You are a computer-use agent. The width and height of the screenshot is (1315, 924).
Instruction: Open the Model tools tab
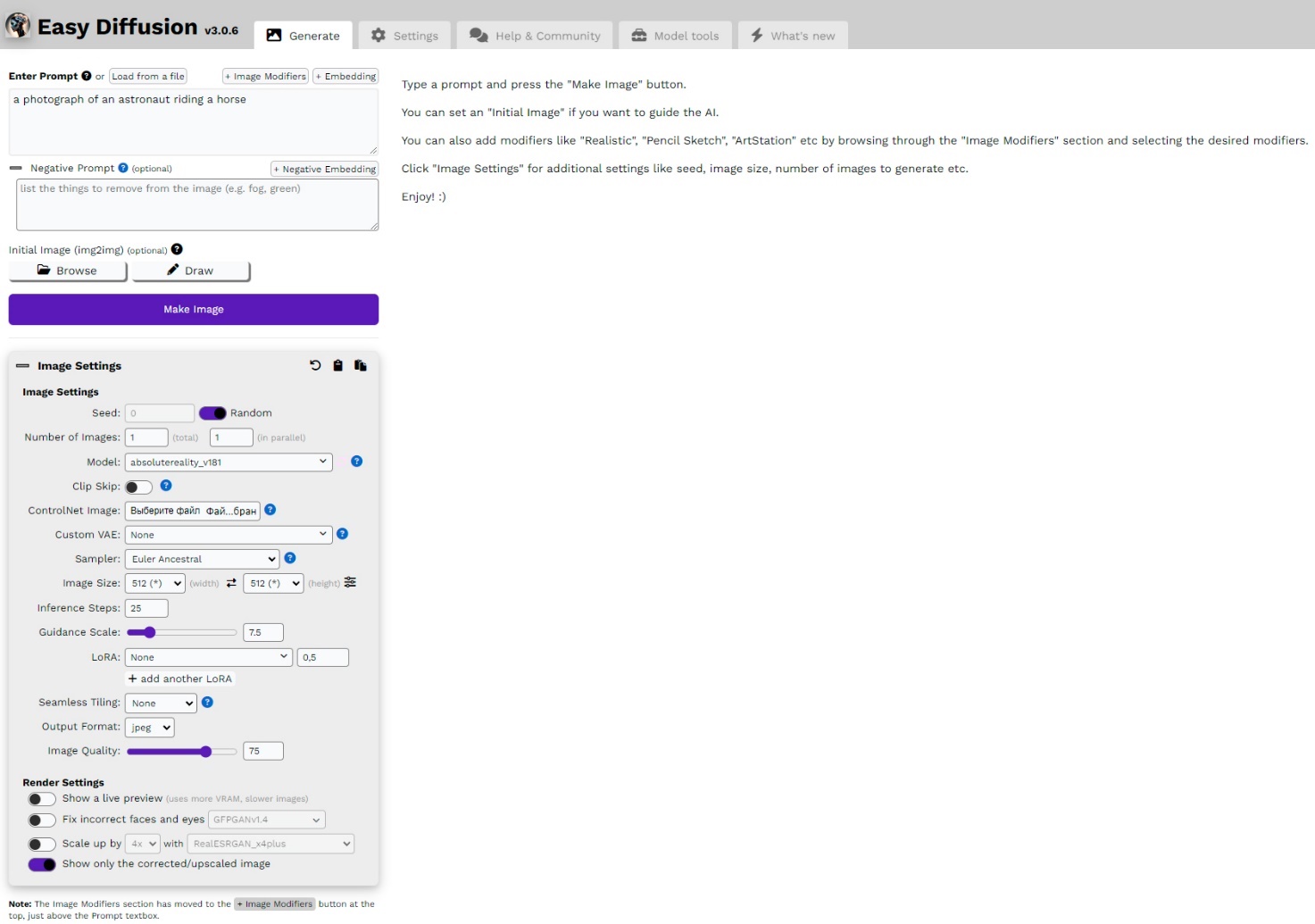(x=675, y=36)
